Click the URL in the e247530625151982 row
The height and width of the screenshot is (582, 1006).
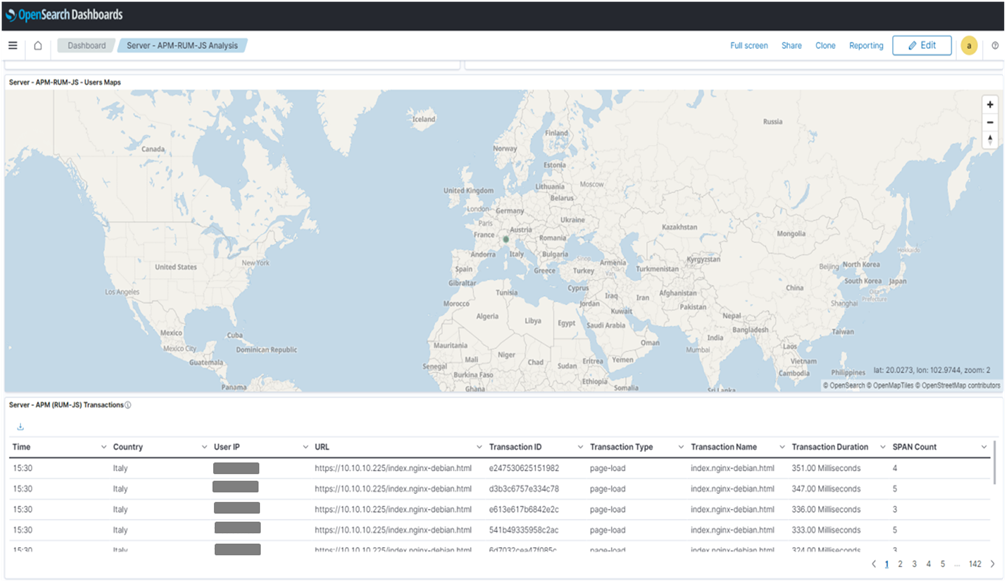(393, 468)
